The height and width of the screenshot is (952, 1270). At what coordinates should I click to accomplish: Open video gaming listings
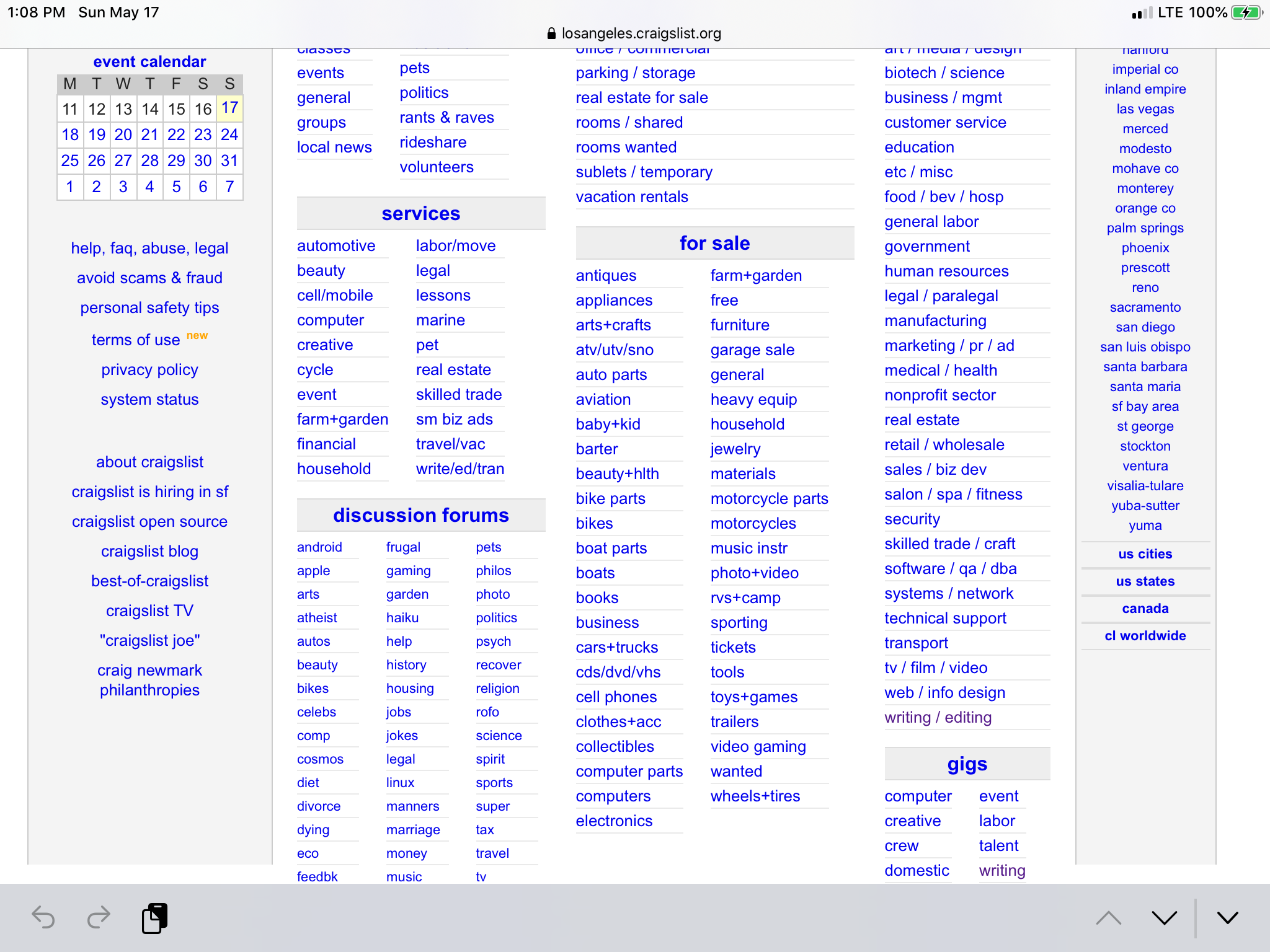click(x=758, y=746)
